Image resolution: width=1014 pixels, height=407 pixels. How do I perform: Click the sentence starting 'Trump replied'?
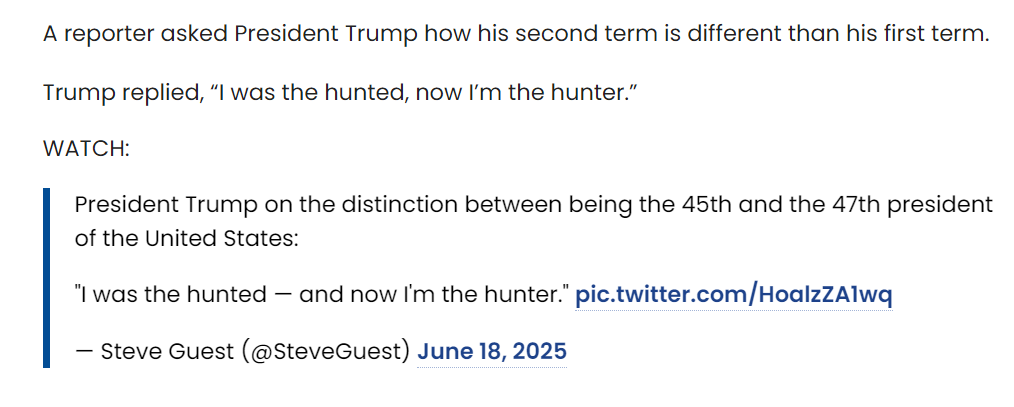(x=340, y=93)
